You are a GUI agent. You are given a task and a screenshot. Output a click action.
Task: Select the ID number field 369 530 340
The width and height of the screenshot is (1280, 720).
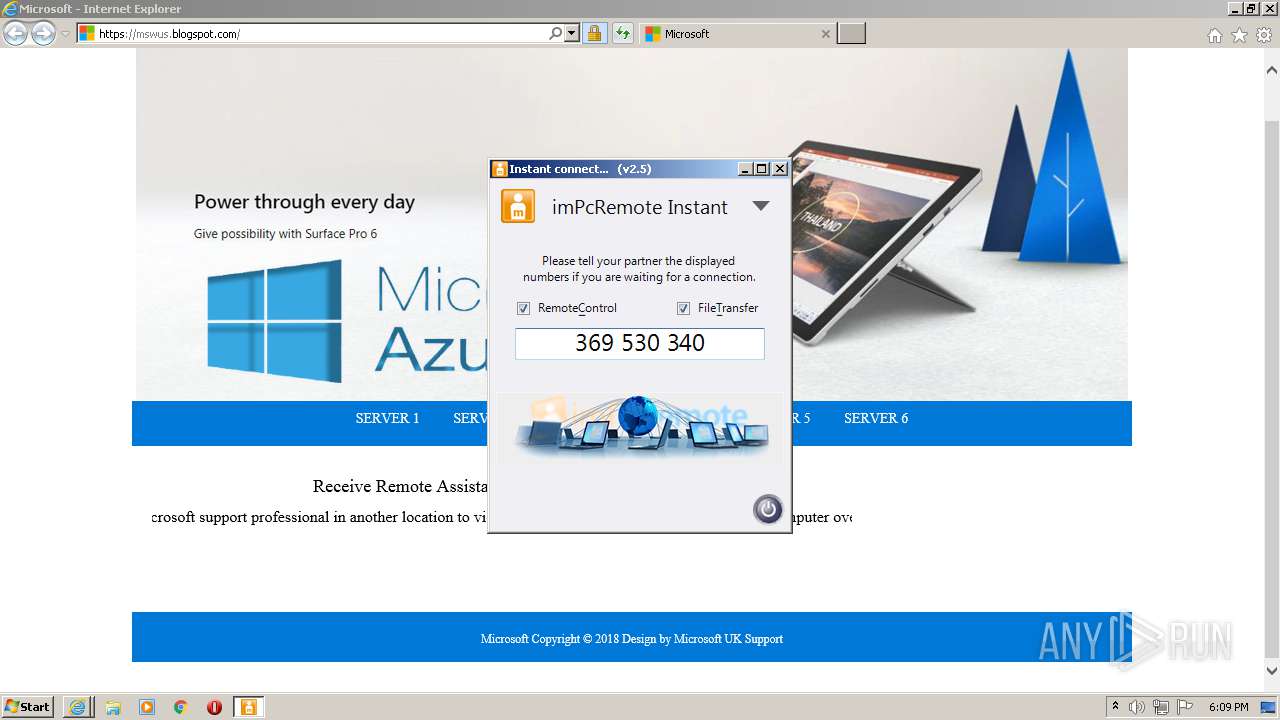(640, 343)
